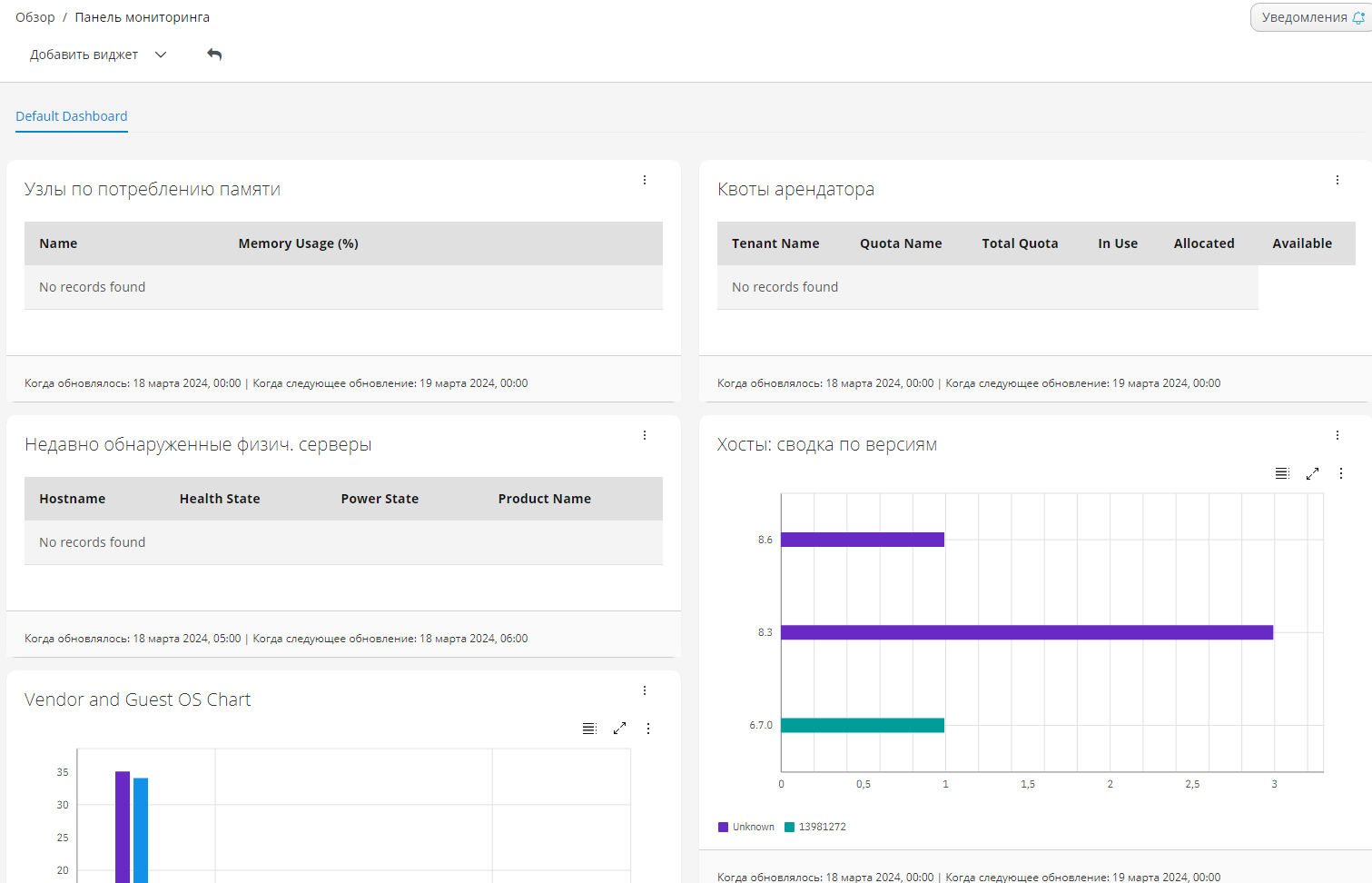Expand the Хосты version chart fullscreen
Image resolution: width=1372 pixels, height=883 pixels.
point(1312,473)
